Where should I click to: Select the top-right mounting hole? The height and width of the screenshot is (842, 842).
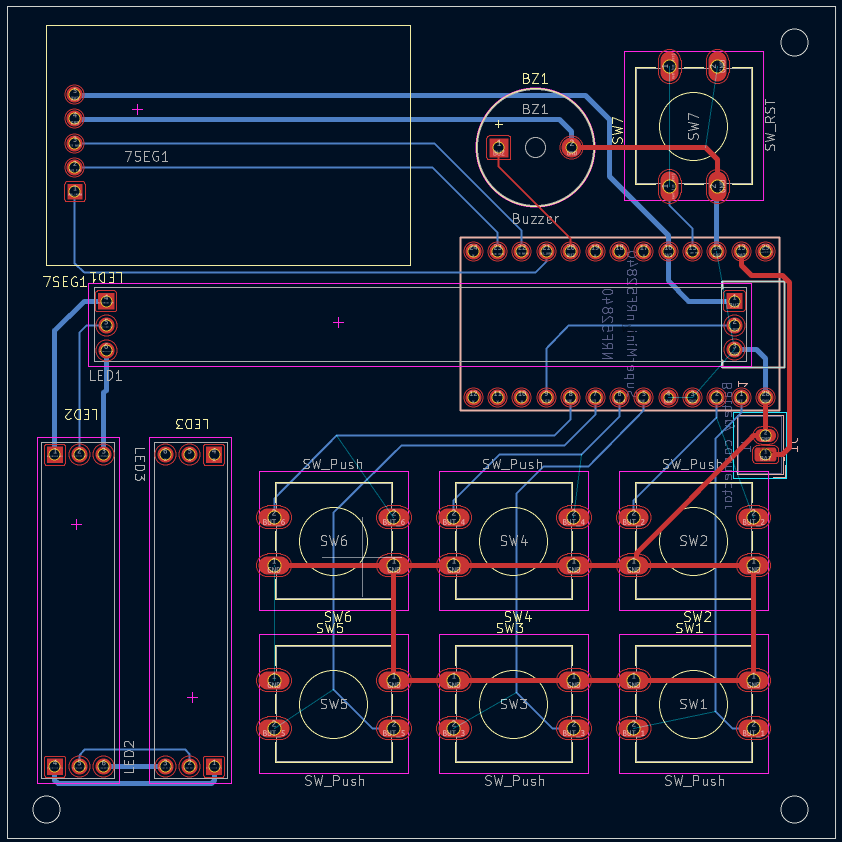[x=793, y=44]
